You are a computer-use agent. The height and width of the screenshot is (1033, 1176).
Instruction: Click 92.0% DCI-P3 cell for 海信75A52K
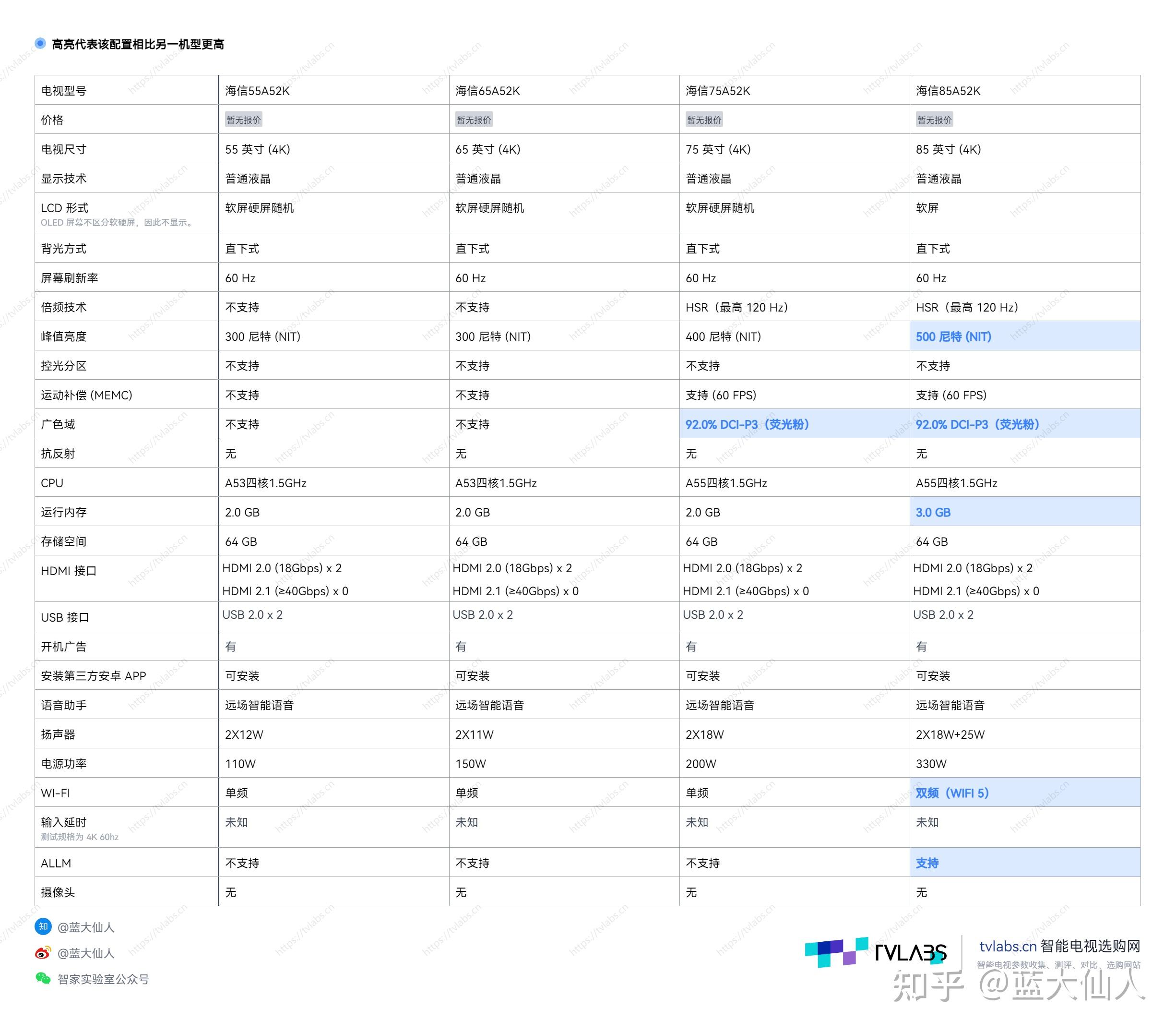[795, 424]
